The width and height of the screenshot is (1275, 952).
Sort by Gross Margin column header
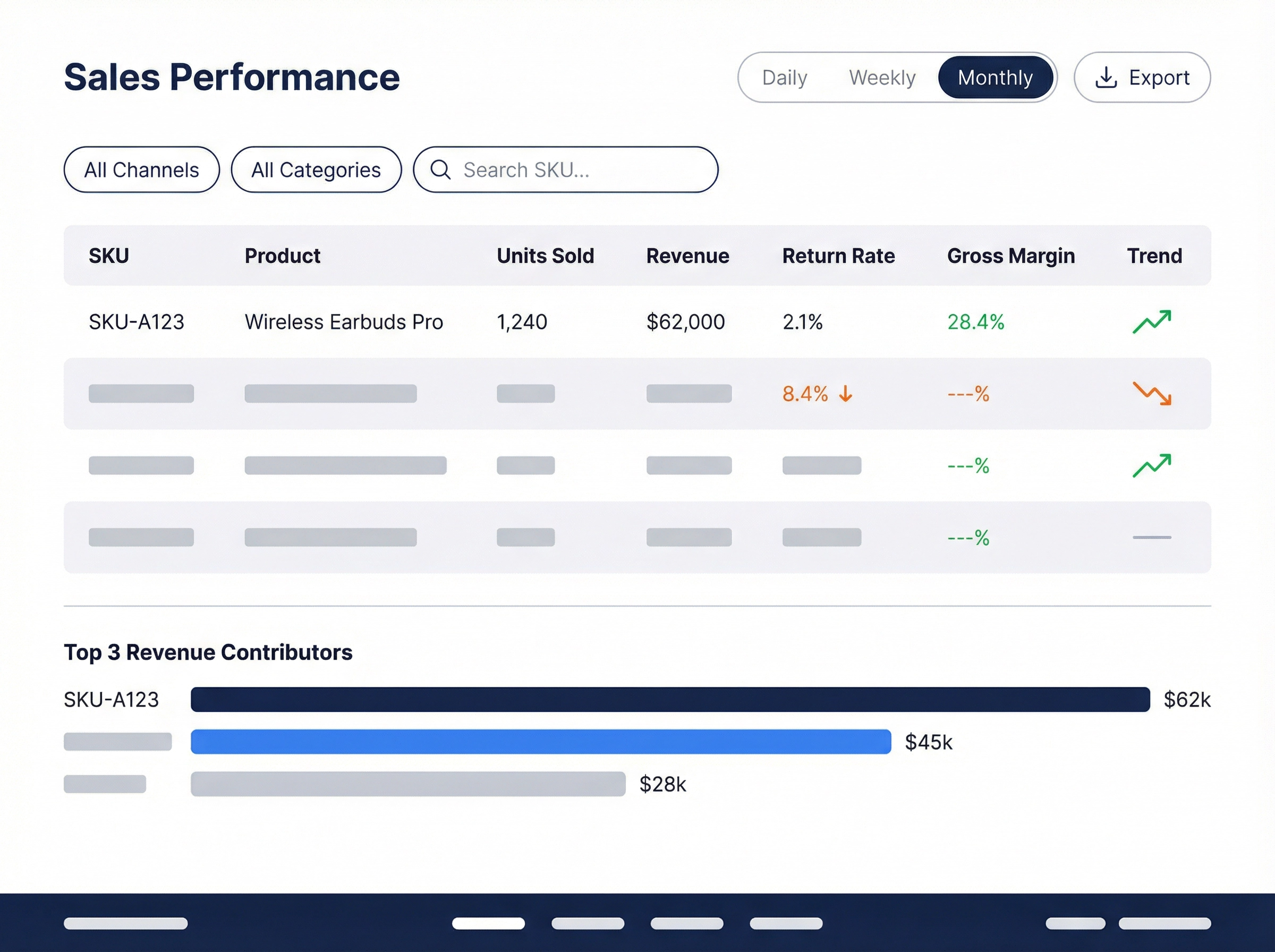(x=1010, y=256)
